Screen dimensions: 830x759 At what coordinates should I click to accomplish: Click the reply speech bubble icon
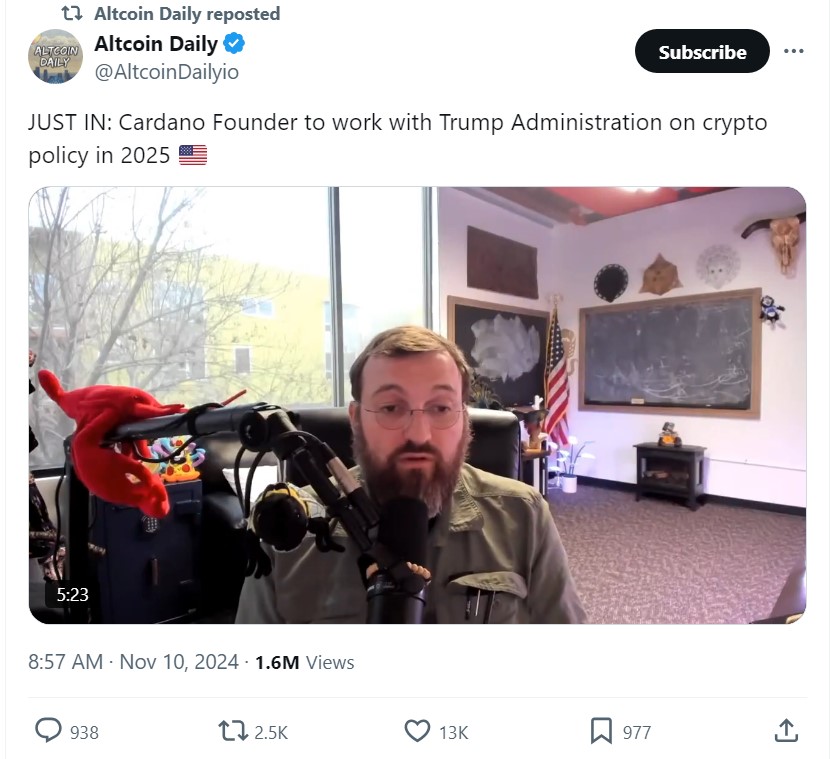click(48, 730)
